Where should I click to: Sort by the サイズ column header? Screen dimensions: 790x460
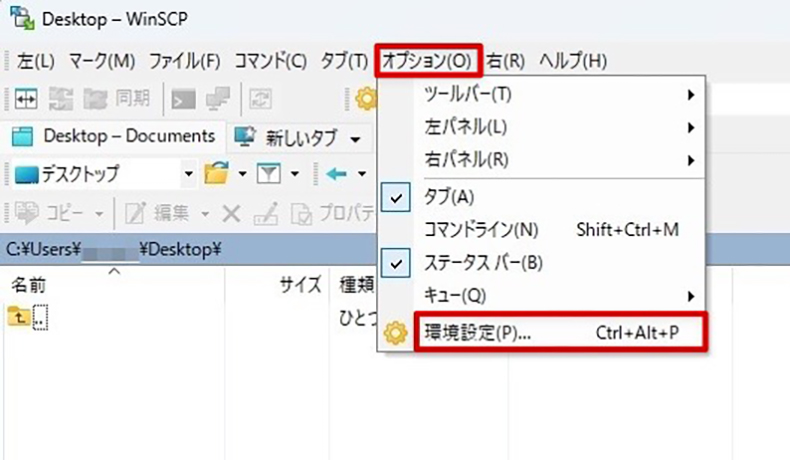(300, 285)
